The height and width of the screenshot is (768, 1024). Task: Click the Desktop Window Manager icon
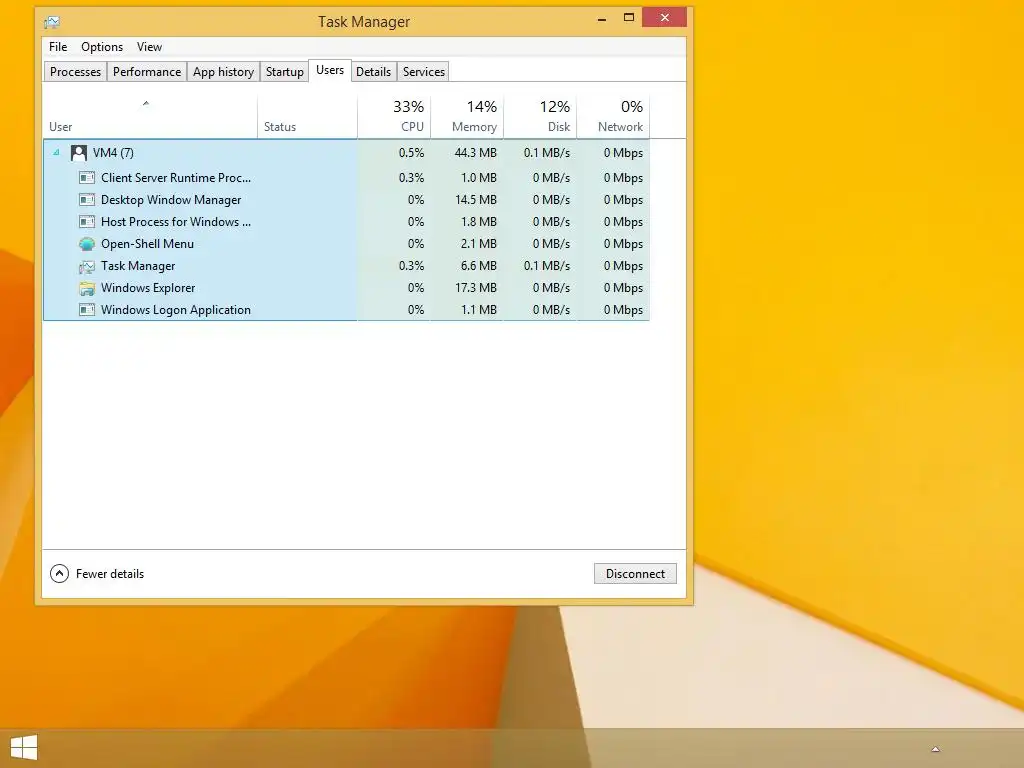pyautogui.click(x=87, y=200)
